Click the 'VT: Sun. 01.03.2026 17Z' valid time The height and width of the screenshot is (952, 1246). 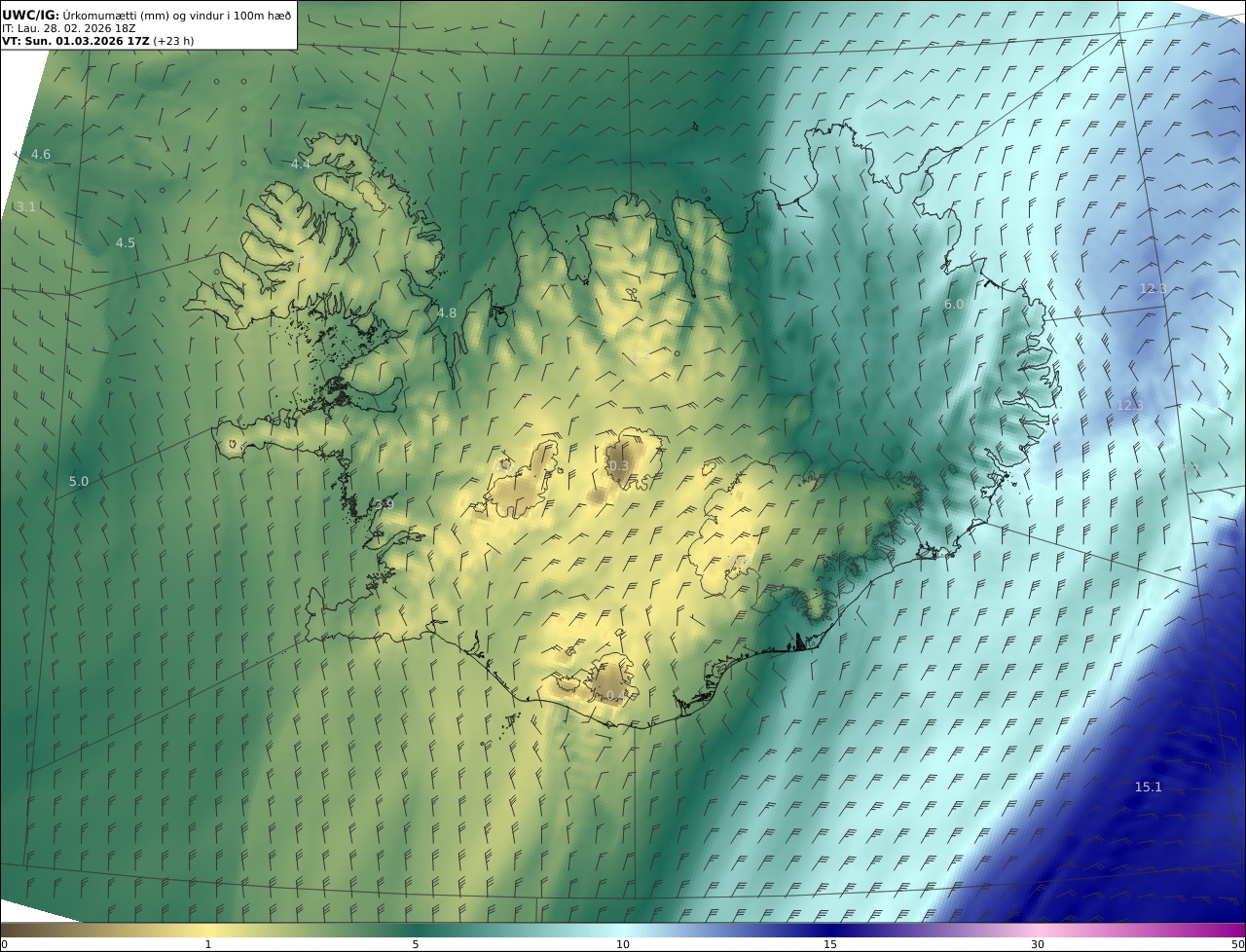tap(75, 41)
